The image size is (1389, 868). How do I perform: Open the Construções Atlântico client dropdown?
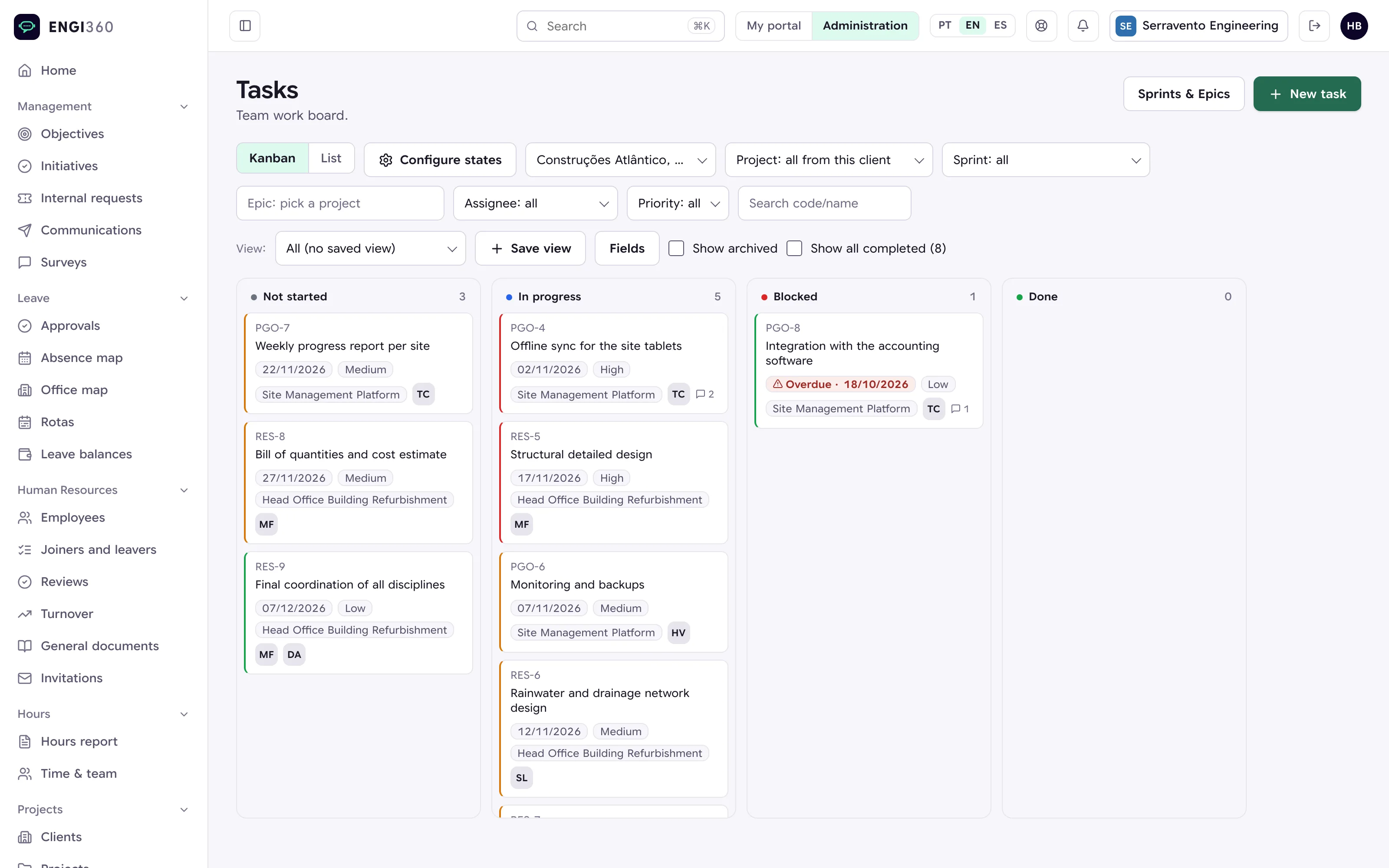click(x=620, y=160)
